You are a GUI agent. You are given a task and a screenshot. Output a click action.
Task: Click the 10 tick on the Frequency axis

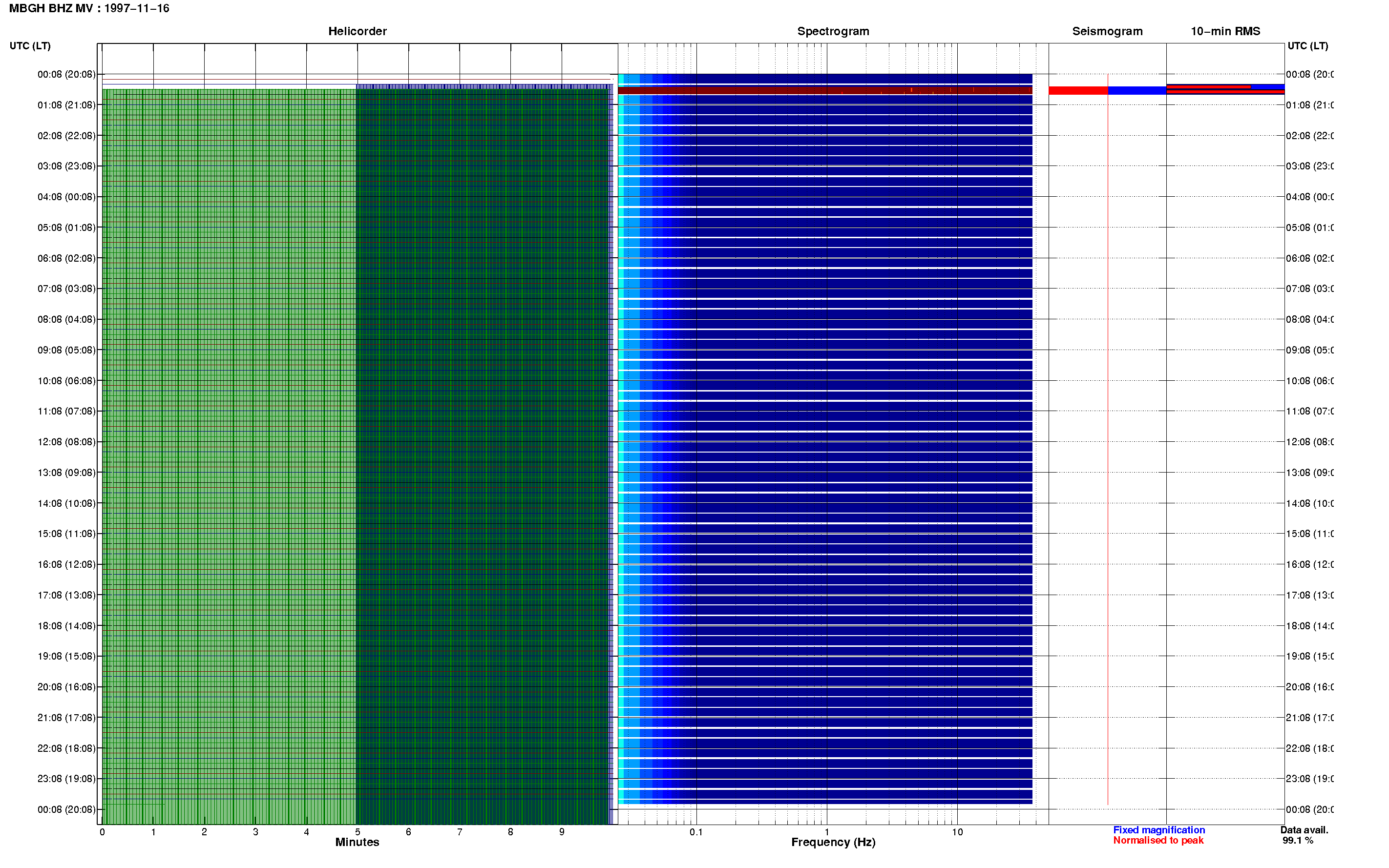tap(957, 832)
